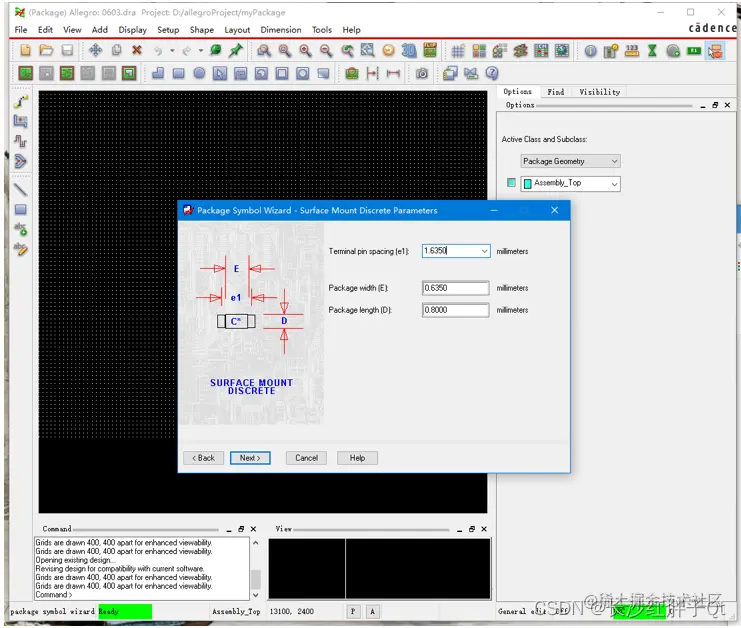Close the View panel with X
This screenshot has width=741, height=628.
(x=484, y=529)
